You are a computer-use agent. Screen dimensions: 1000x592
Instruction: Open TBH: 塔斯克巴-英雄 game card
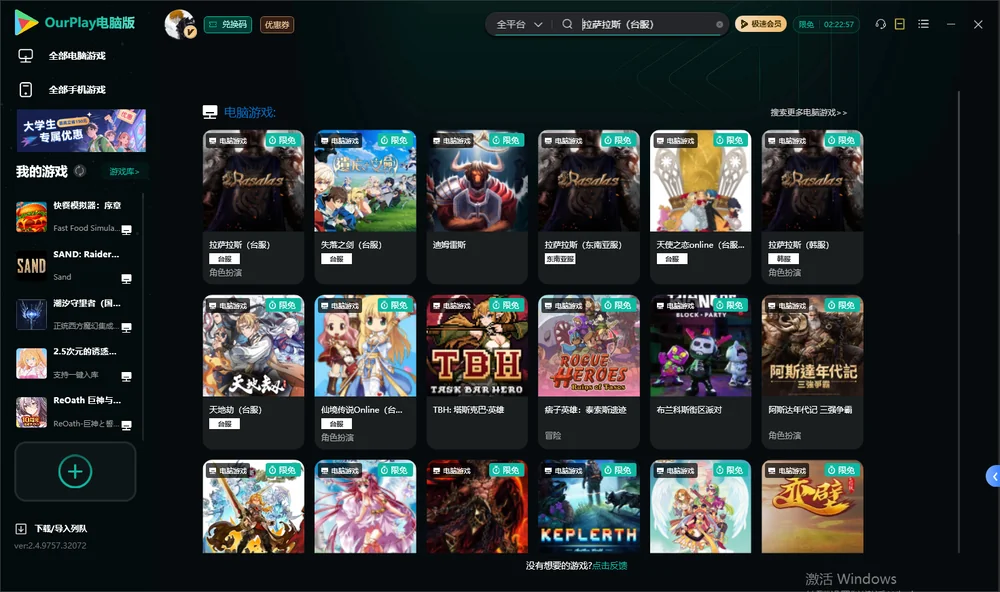(x=477, y=372)
